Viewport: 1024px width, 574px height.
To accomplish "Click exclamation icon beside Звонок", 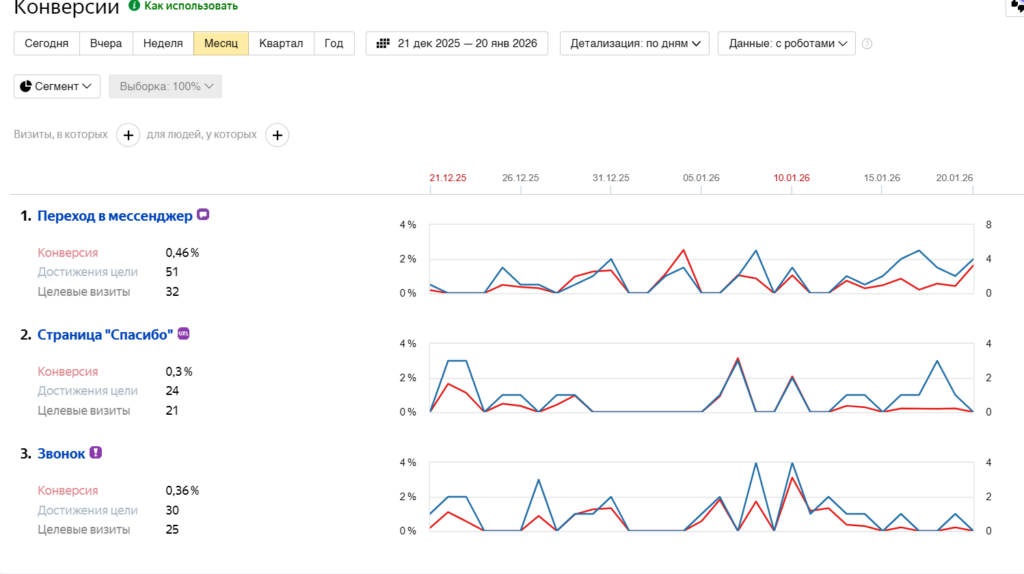I will 96,452.
